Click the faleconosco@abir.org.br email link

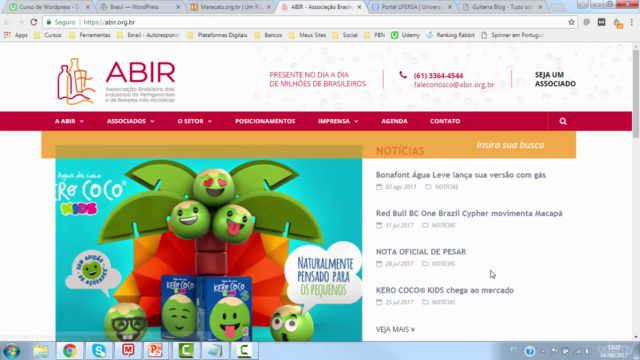coord(454,84)
